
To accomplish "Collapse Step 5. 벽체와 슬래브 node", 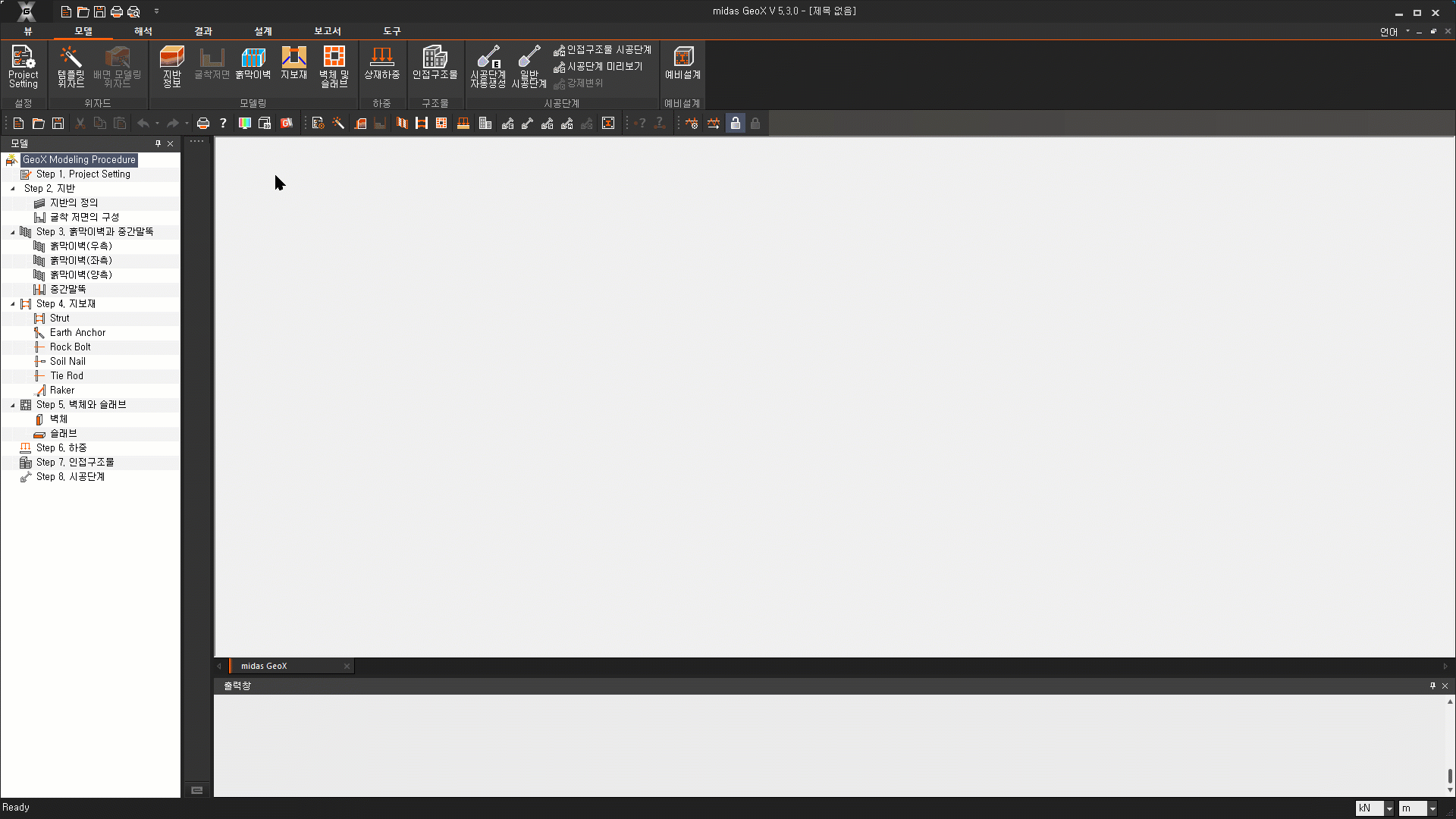I will (x=13, y=405).
